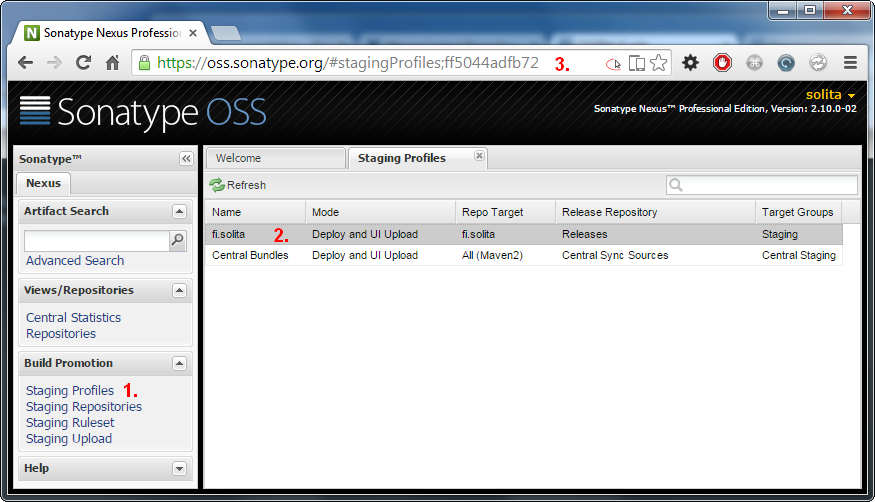This screenshot has height=502, width=875.
Task: Open the gear extension icon
Action: pyautogui.click(x=690, y=63)
